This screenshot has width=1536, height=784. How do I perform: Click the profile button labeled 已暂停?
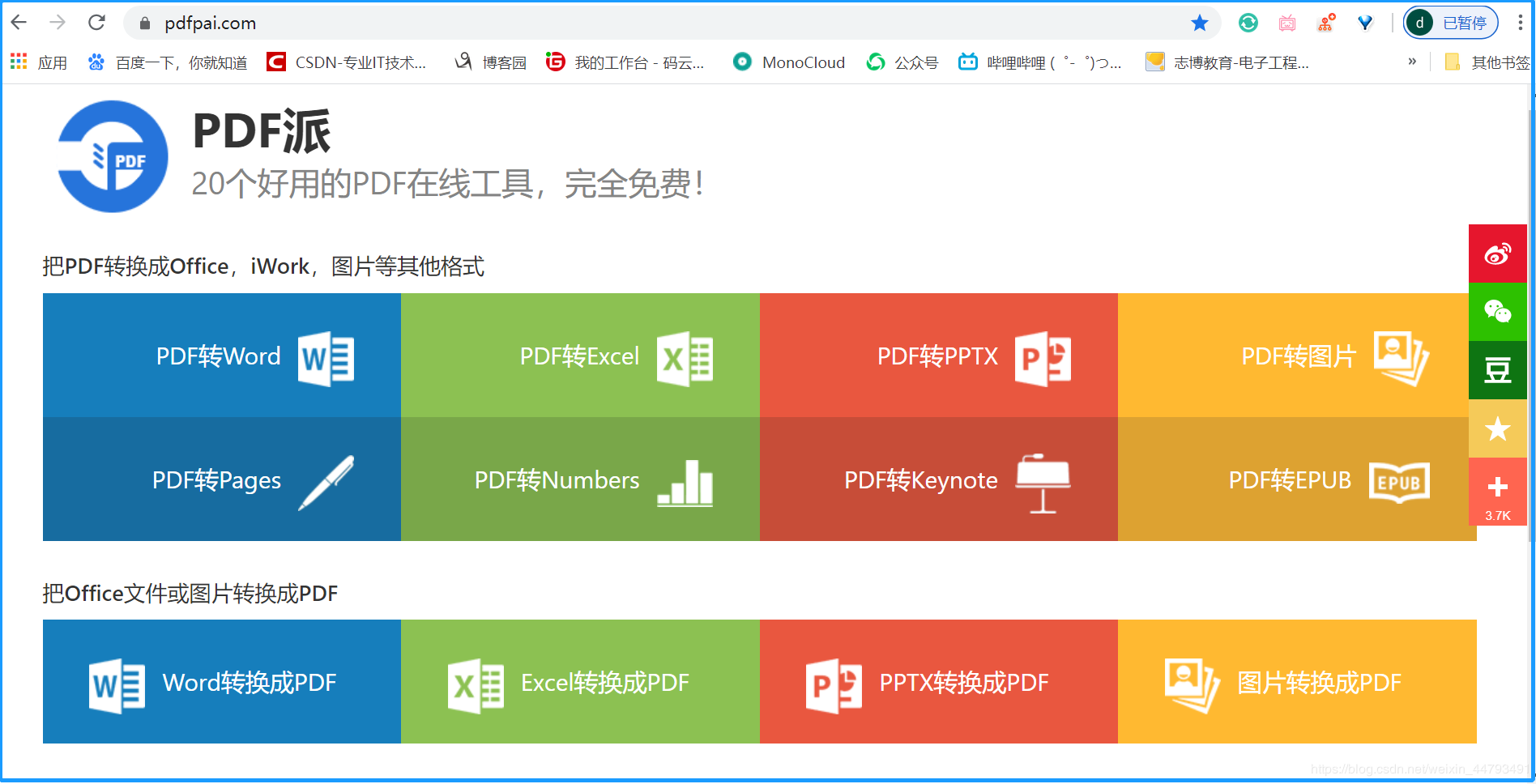(x=1451, y=23)
